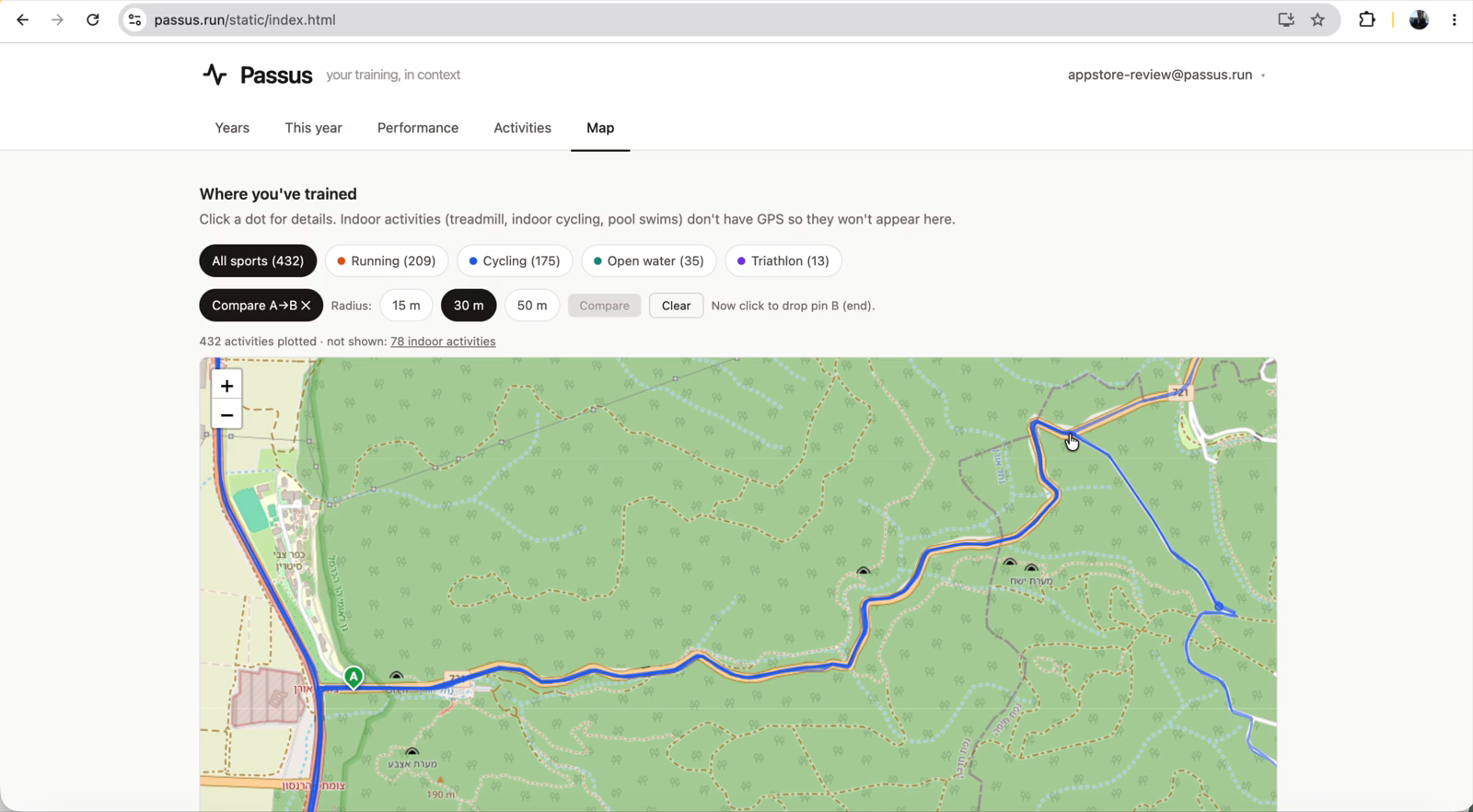Zoom in on the map
This screenshot has width=1473, height=812.
click(226, 386)
